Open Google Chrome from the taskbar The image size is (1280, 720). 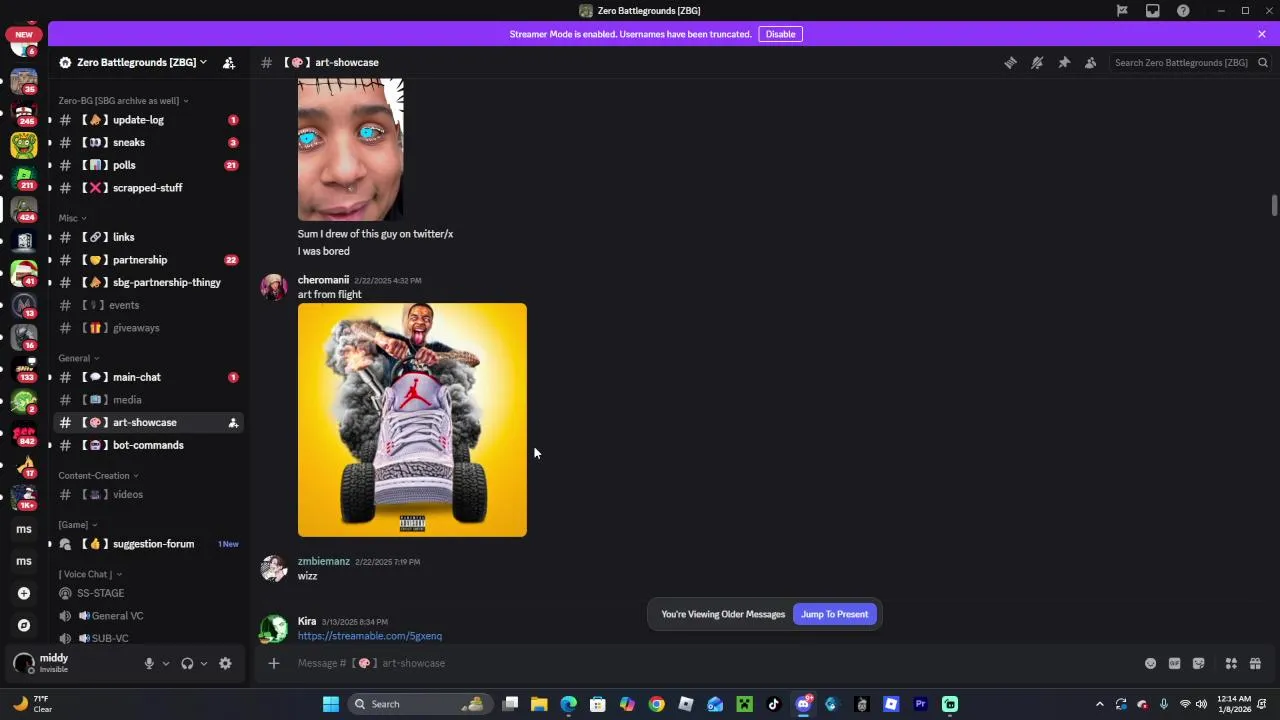click(x=656, y=704)
